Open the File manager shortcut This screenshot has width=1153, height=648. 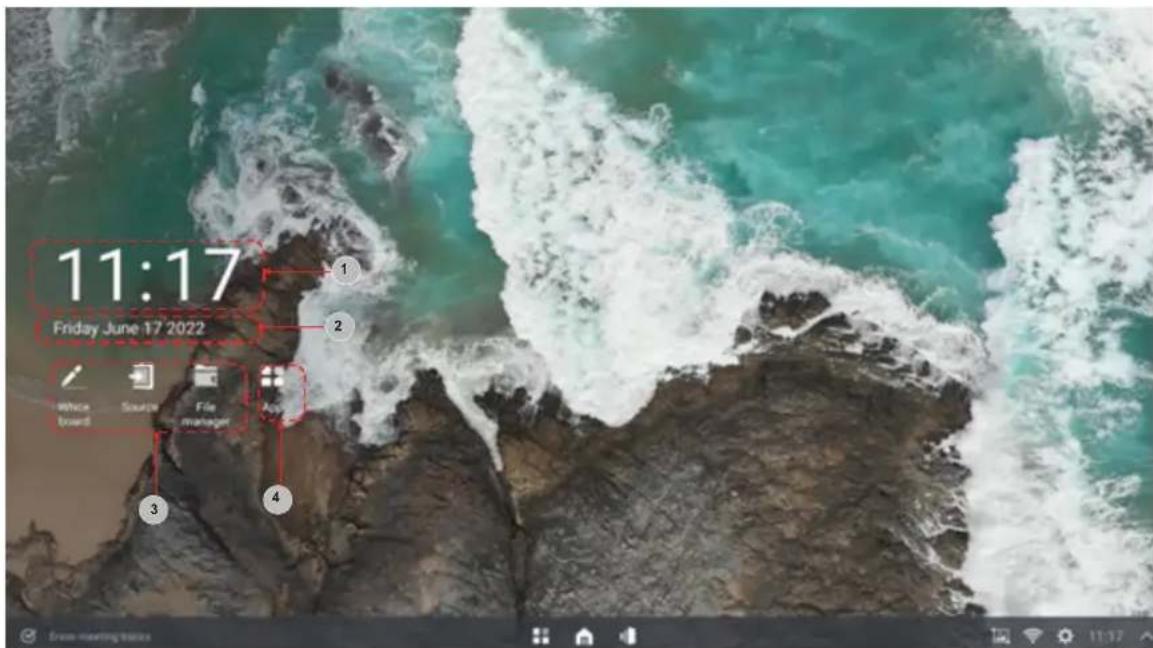pyautogui.click(x=205, y=395)
